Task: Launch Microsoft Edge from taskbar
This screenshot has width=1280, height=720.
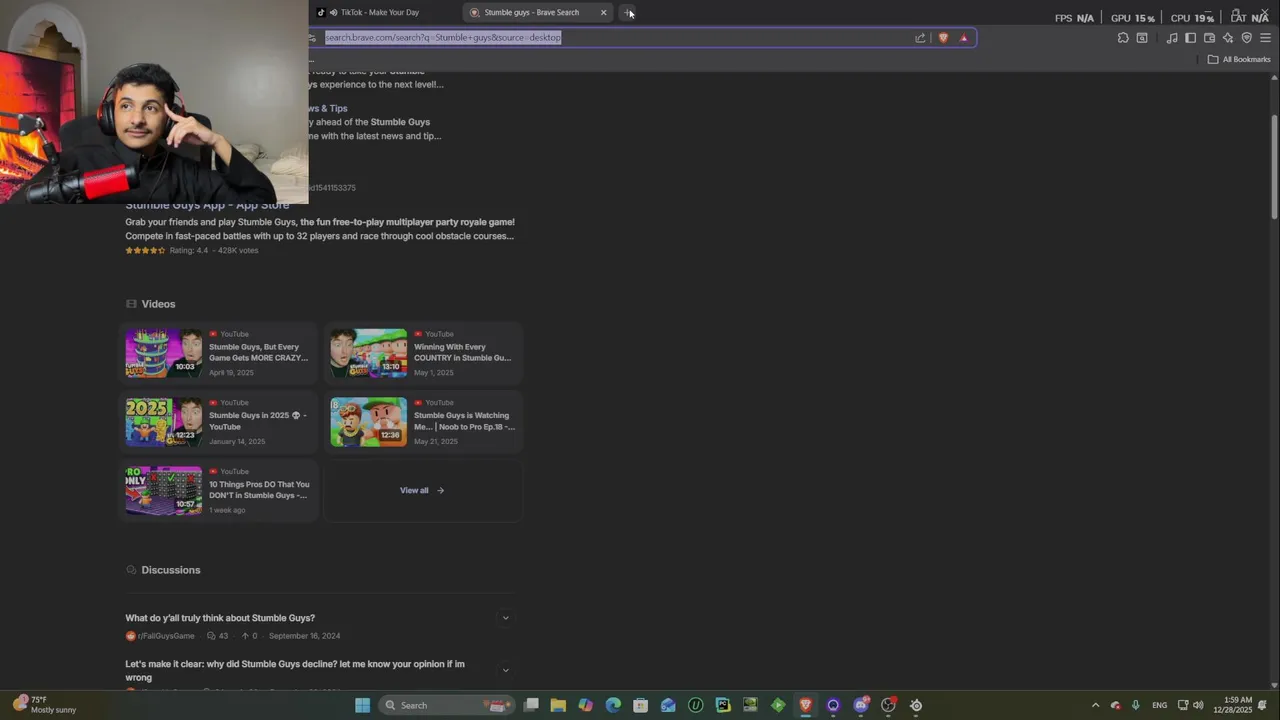Action: click(x=613, y=705)
